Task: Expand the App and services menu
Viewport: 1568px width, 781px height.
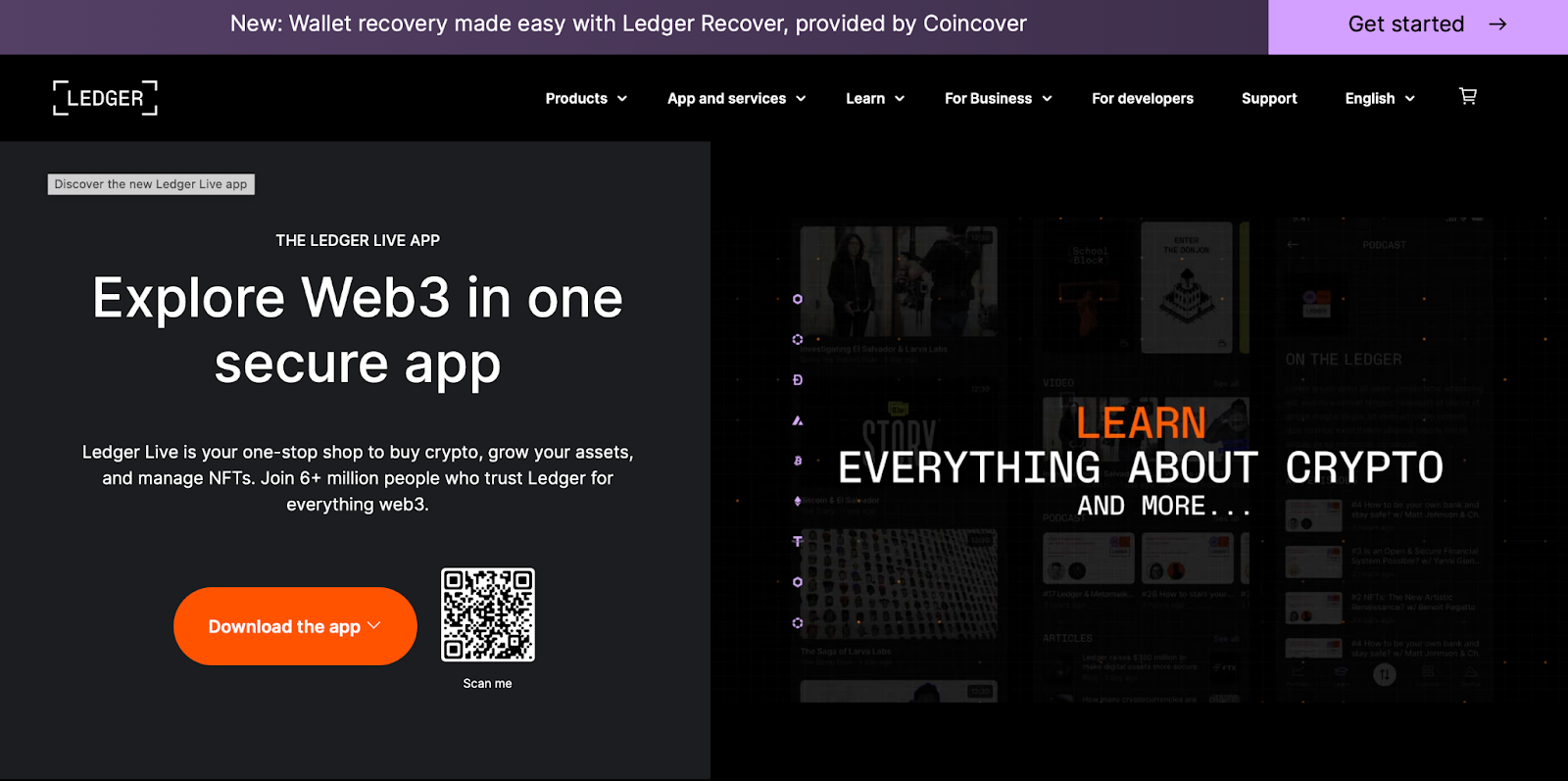Action: click(737, 98)
